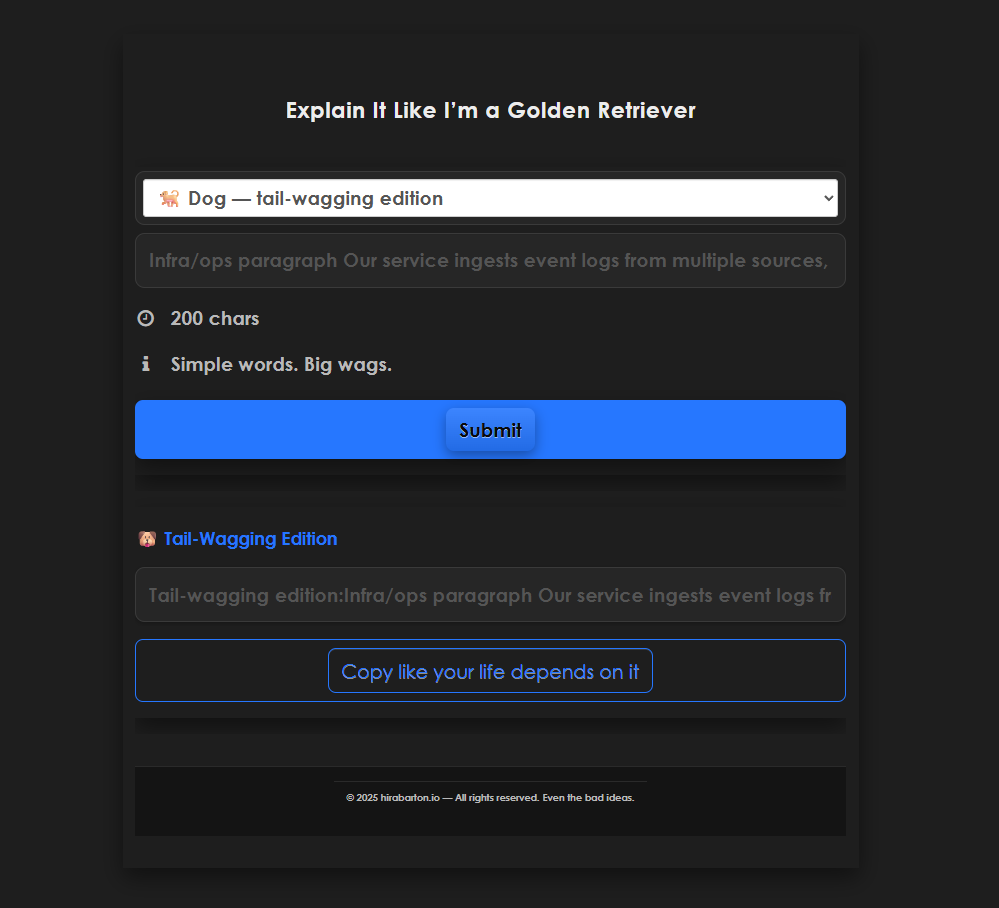
Task: Click the dark shadow strip below the Submit bar
Action: [x=490, y=482]
